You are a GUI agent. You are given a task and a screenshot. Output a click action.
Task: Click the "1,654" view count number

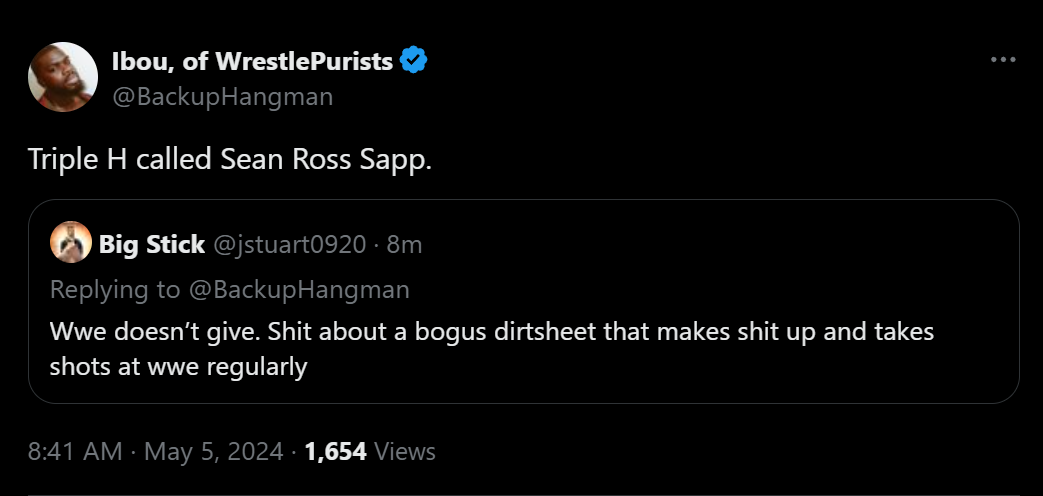pyautogui.click(x=335, y=451)
